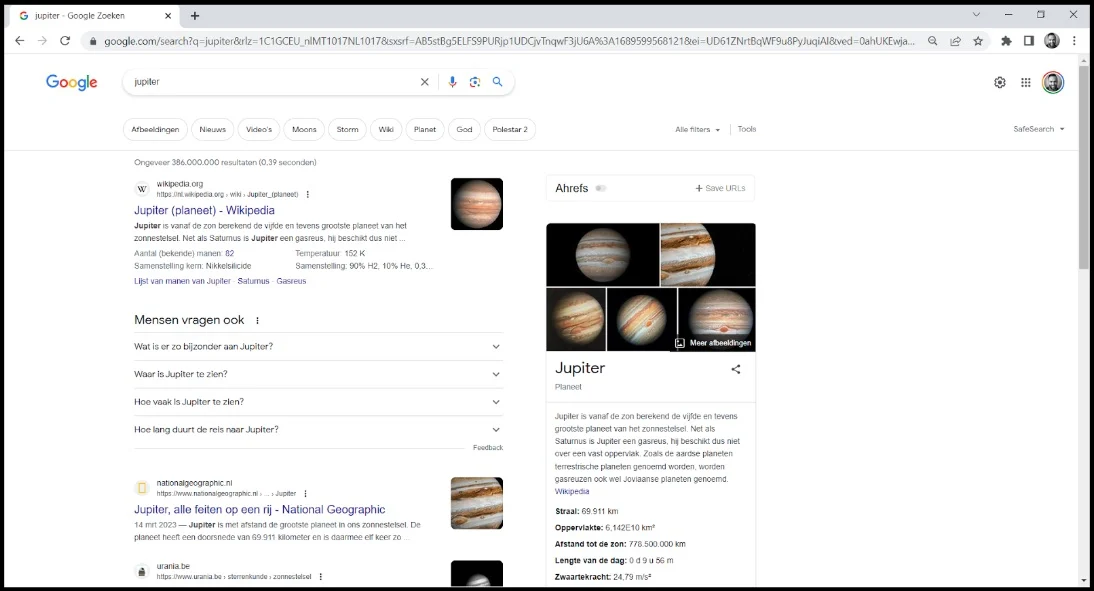This screenshot has height=591, width=1094.
Task: Reload the page with the refresh icon
Action: pyautogui.click(x=65, y=41)
